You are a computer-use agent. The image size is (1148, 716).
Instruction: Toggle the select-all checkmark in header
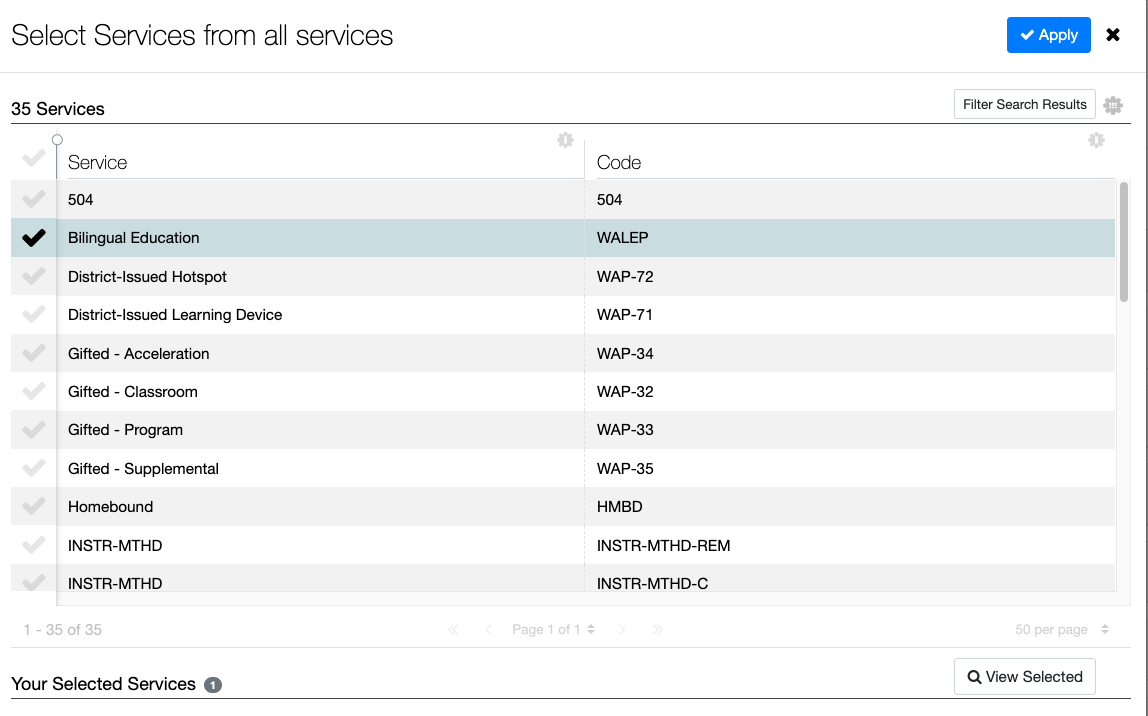pos(34,157)
